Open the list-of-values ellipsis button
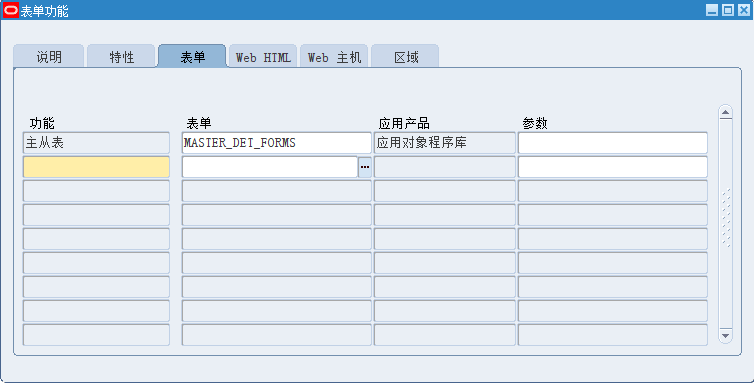Screen dimensions: 754x384 point(365,167)
